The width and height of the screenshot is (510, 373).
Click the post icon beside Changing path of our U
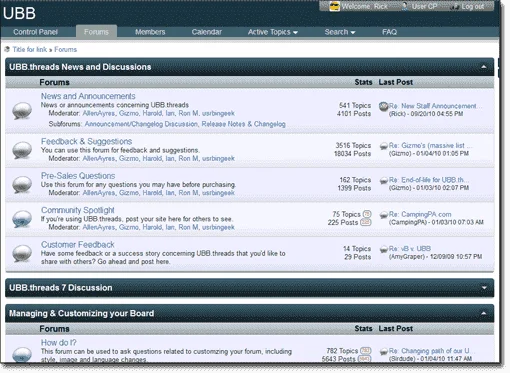[384, 351]
